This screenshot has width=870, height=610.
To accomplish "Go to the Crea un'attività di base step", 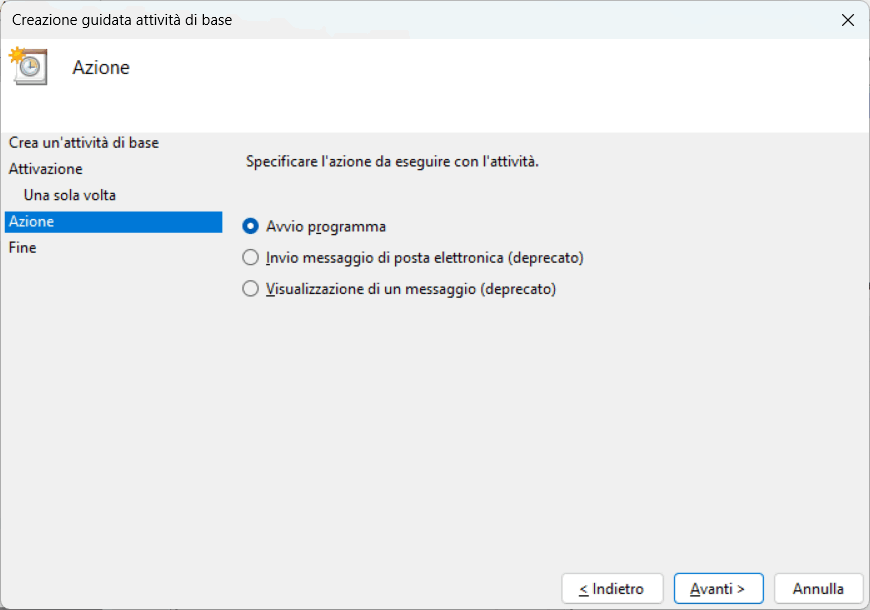I will [x=84, y=143].
